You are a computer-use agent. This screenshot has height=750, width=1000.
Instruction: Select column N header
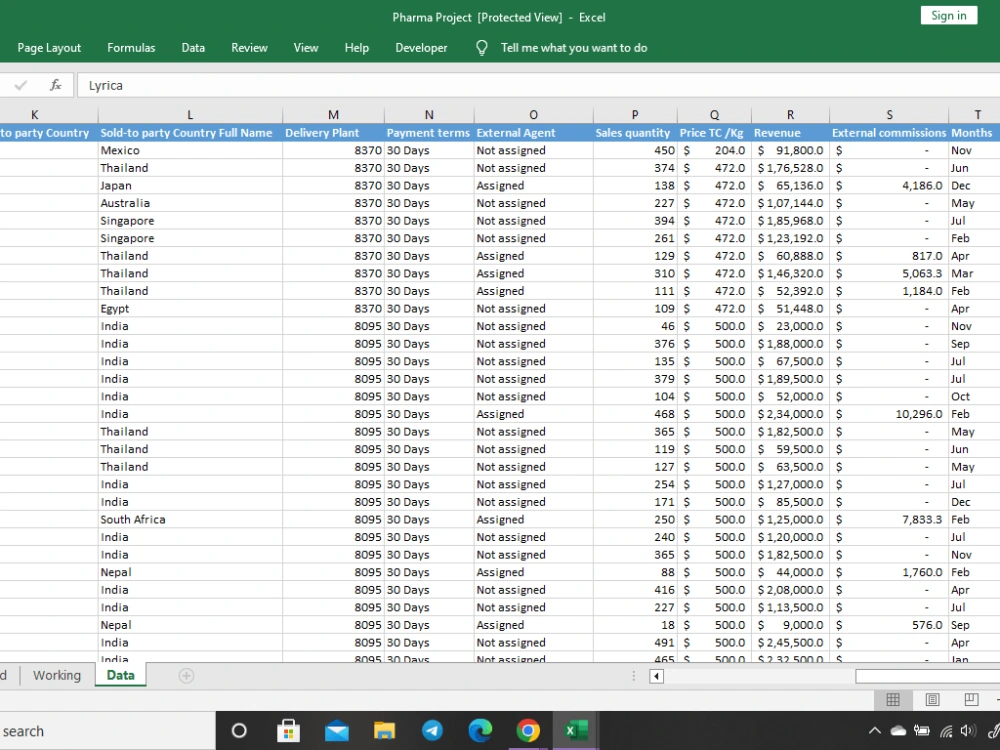point(429,115)
